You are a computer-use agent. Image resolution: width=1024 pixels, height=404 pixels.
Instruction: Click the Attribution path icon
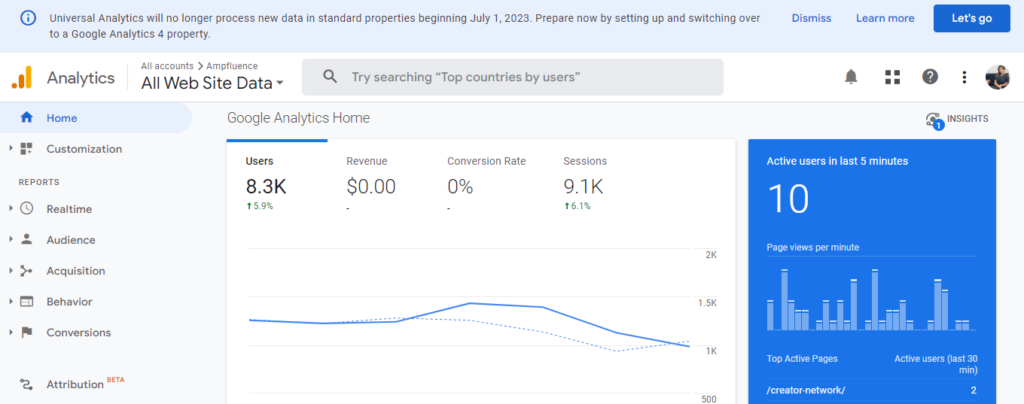tap(26, 384)
